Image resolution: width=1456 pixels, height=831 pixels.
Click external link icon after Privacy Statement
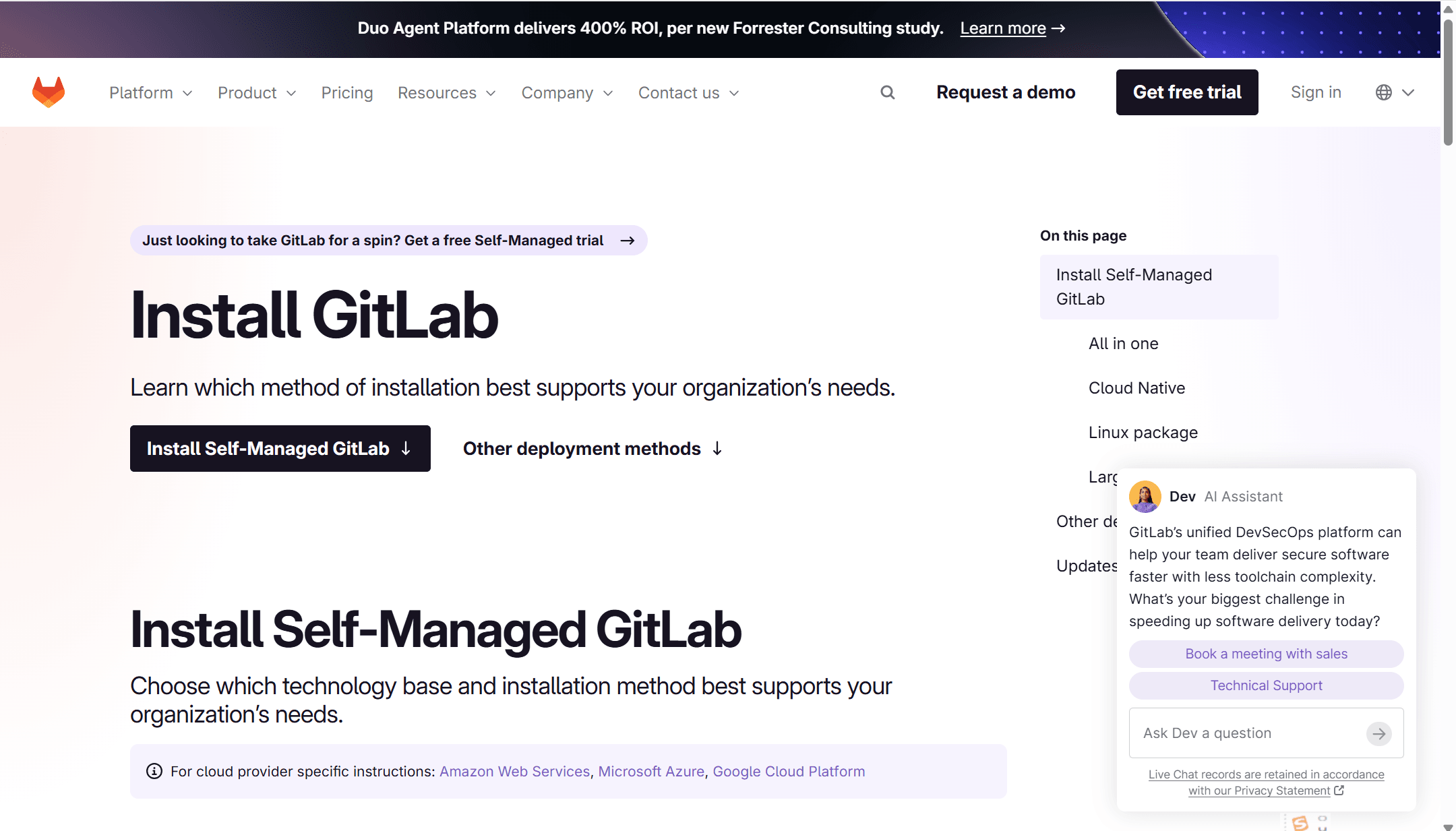coord(1339,791)
